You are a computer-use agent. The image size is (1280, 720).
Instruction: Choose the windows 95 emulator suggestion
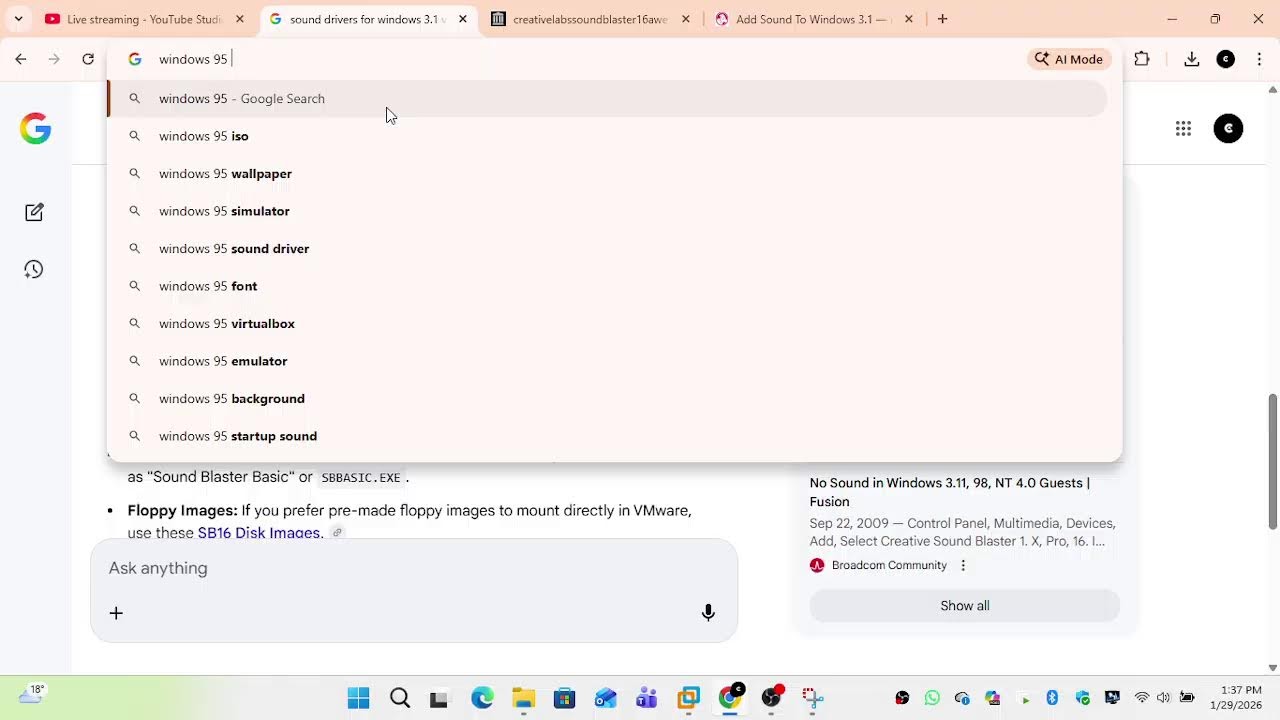[607, 361]
